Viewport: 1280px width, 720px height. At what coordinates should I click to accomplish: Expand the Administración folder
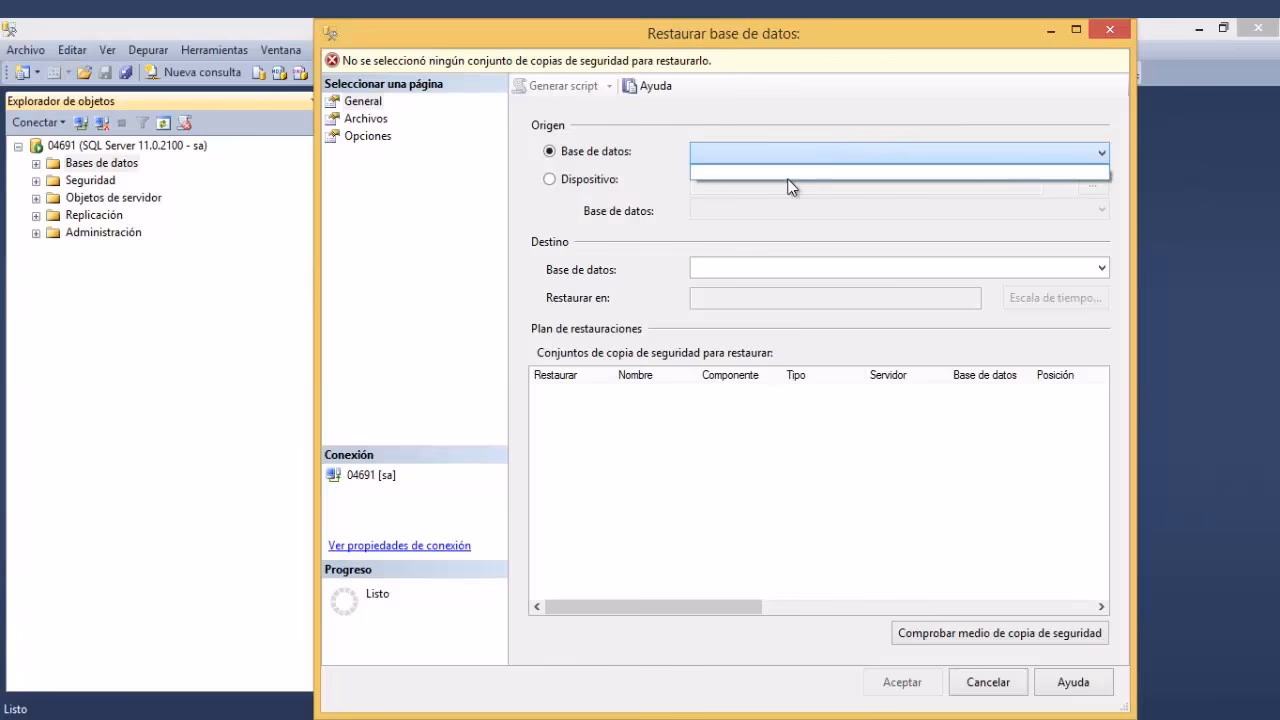coord(36,233)
